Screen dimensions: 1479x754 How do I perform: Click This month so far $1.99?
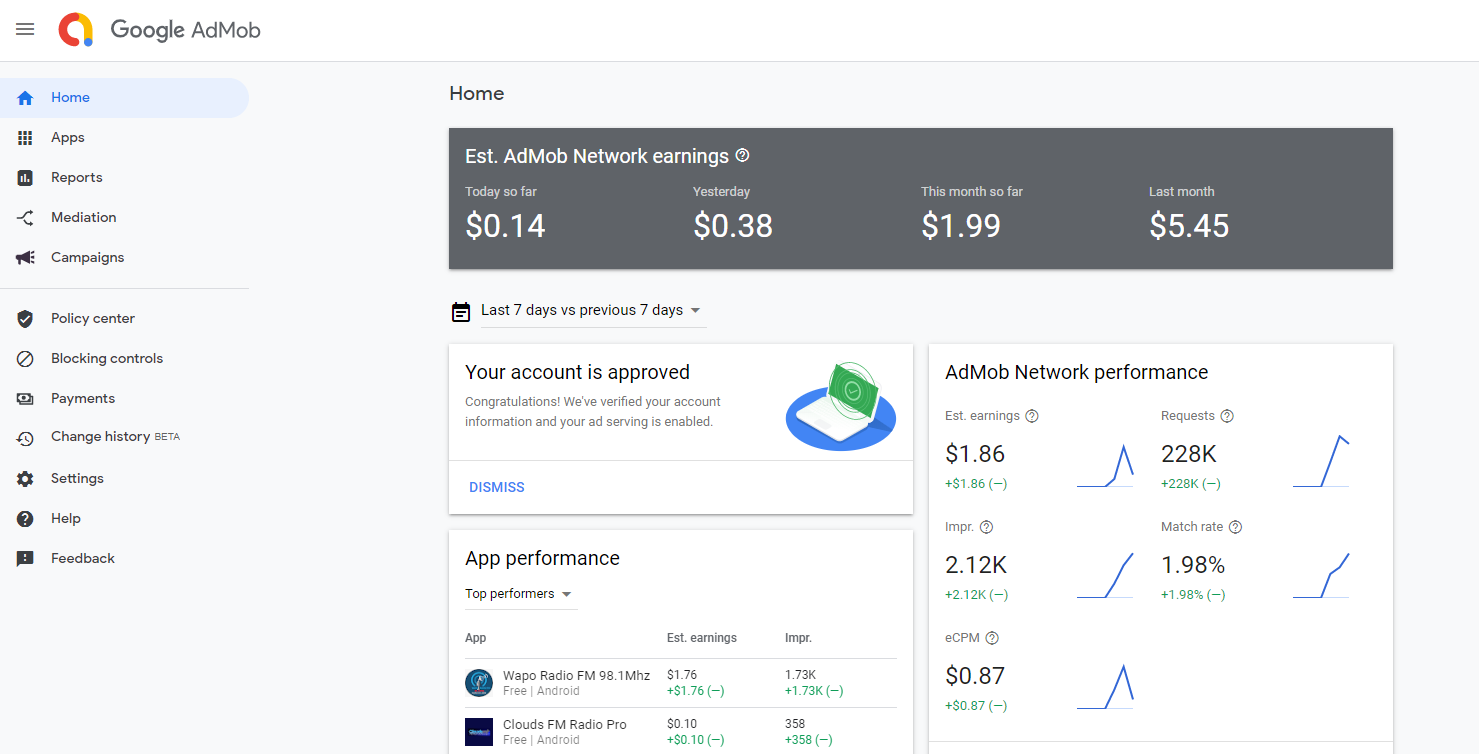tap(961, 226)
